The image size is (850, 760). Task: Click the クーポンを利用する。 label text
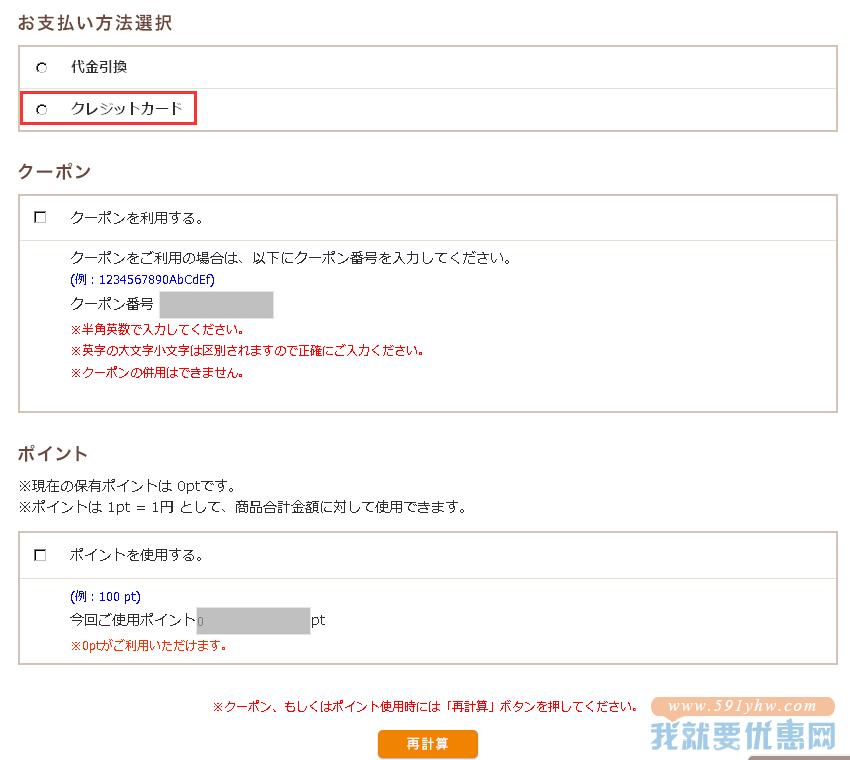137,218
